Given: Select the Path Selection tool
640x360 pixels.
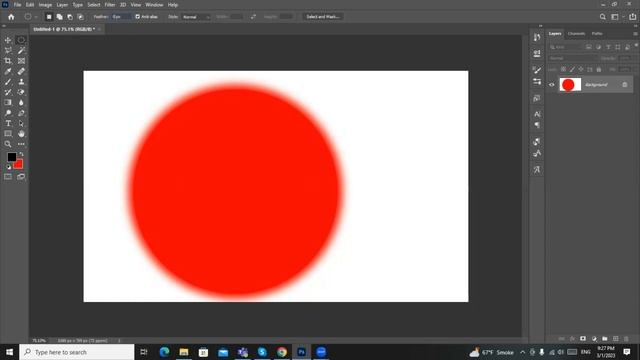Looking at the screenshot, I should [x=21, y=123].
